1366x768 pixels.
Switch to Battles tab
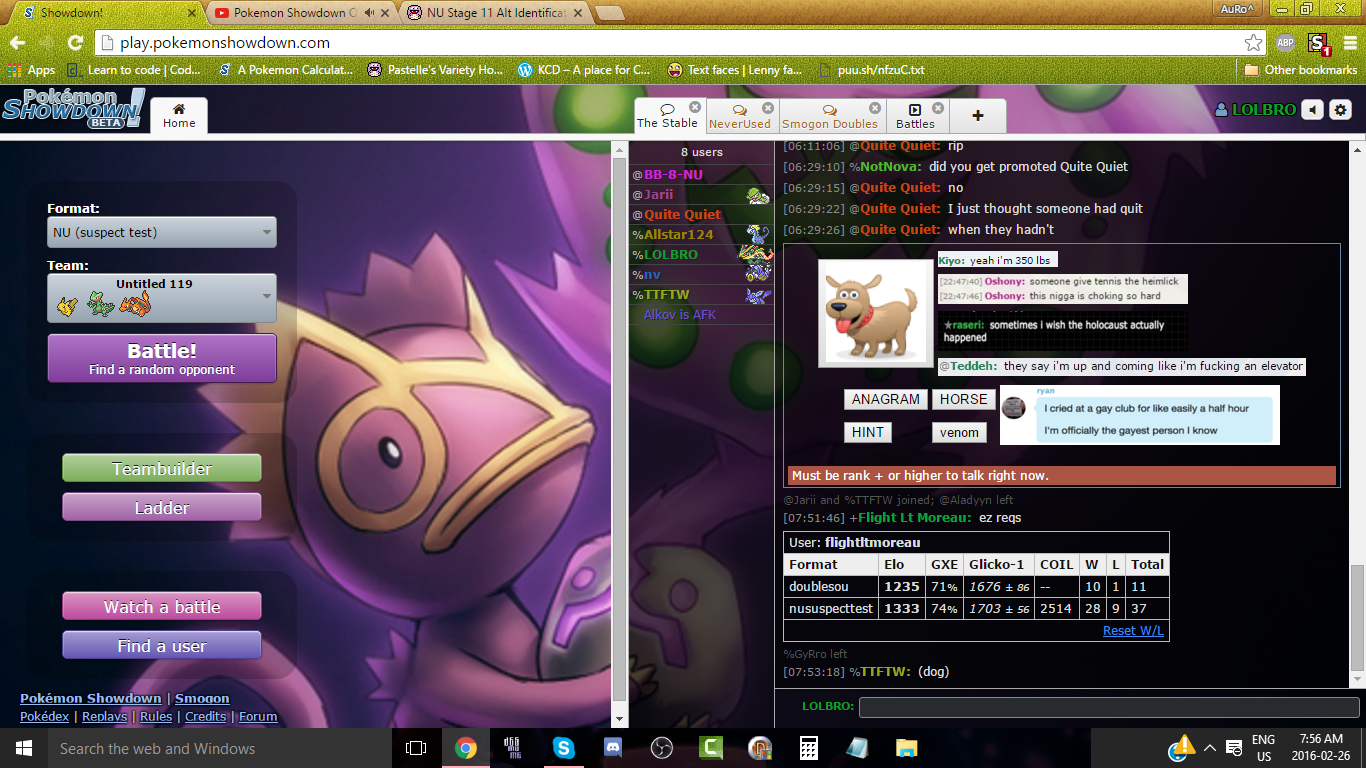click(x=915, y=116)
